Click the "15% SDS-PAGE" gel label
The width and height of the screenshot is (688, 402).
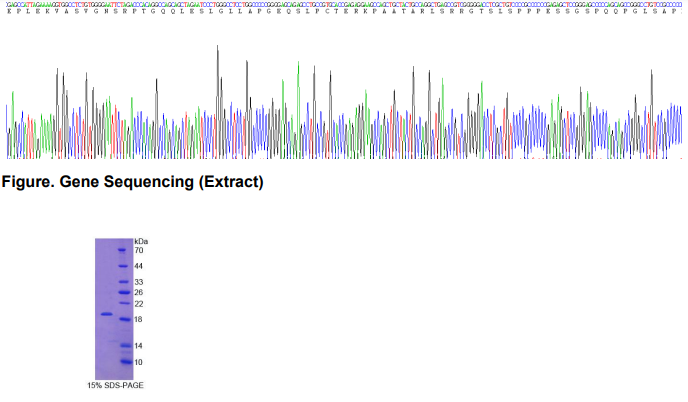112,385
